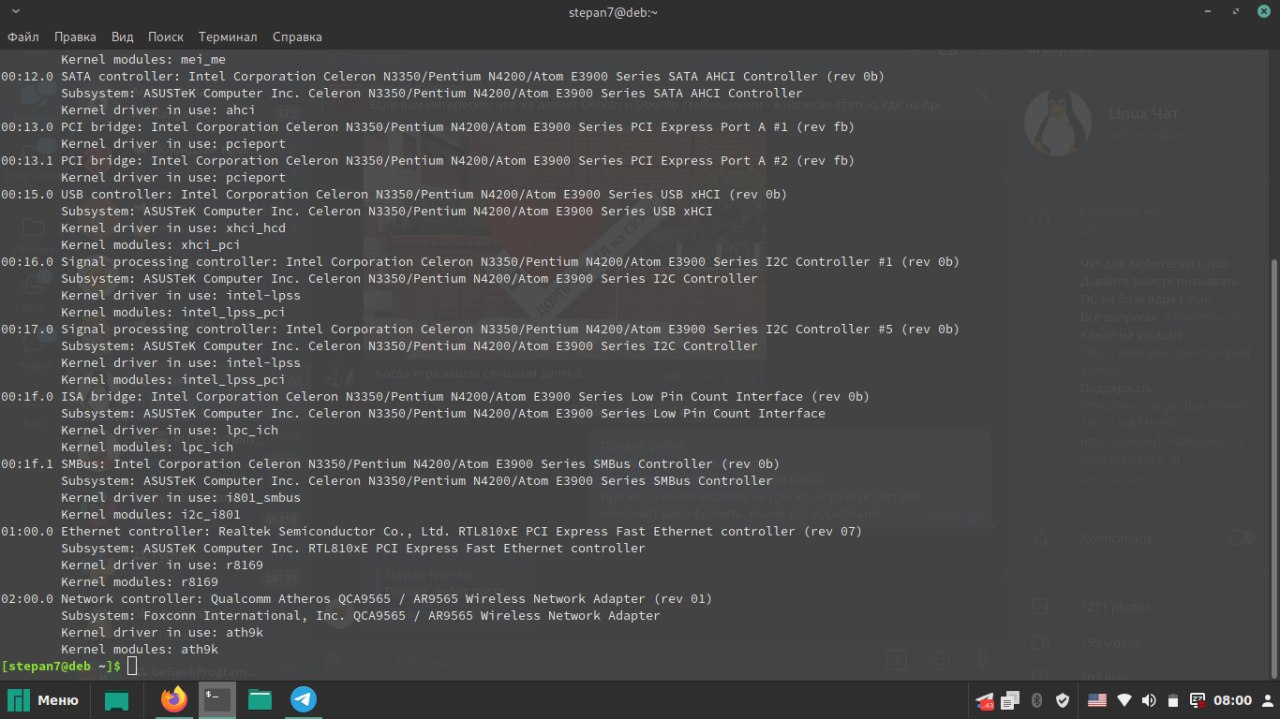The height and width of the screenshot is (719, 1280).
Task: Click the line 'Kernel modules: mei_me'
Action: pyautogui.click(x=143, y=59)
